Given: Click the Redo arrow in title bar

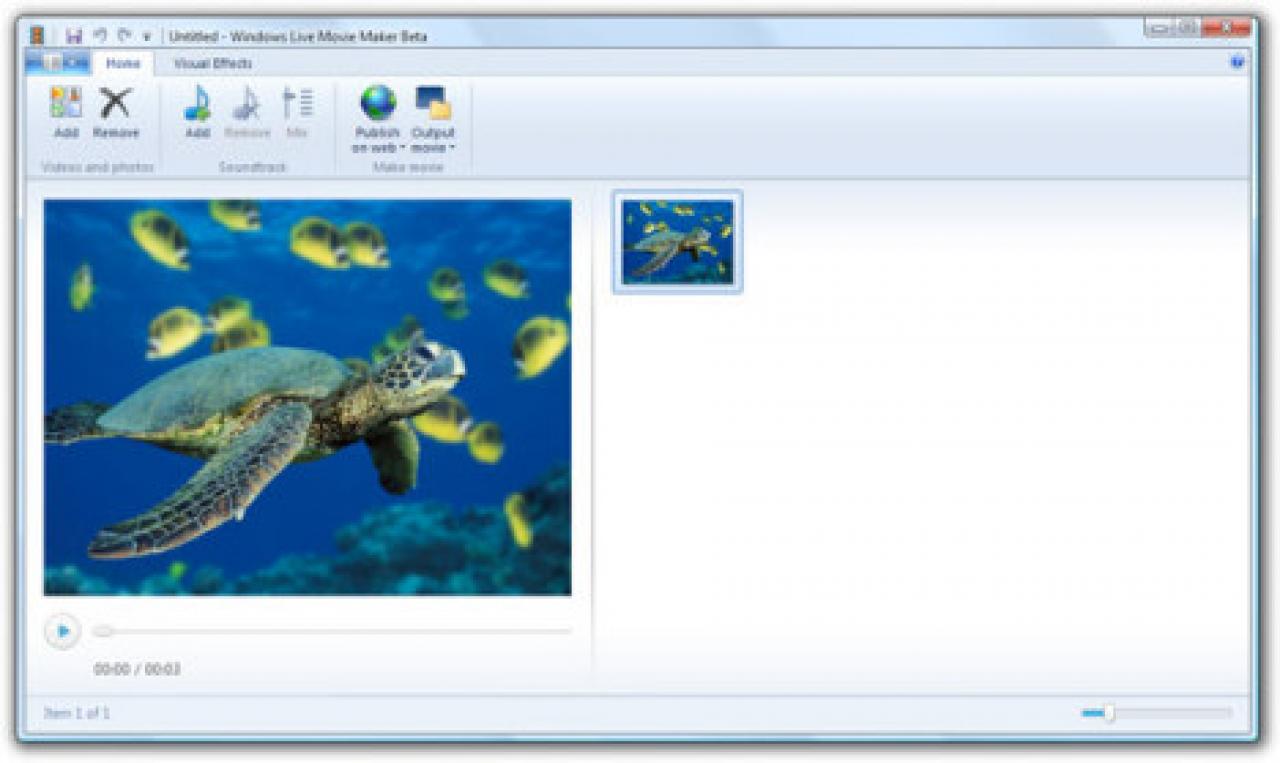Looking at the screenshot, I should (x=124, y=35).
